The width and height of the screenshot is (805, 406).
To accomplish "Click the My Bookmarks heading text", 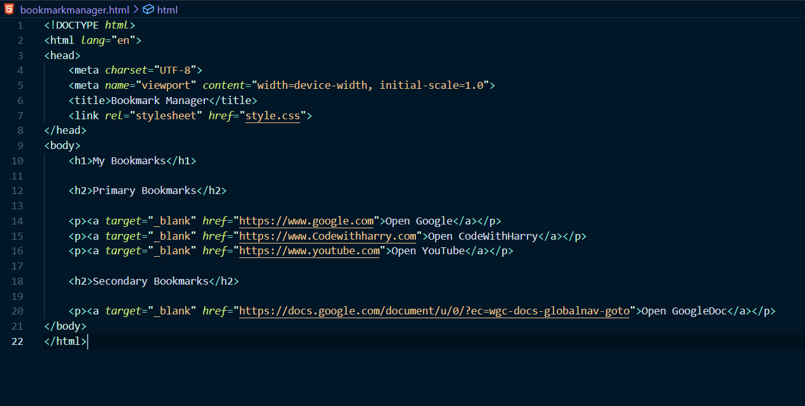I will (129, 161).
